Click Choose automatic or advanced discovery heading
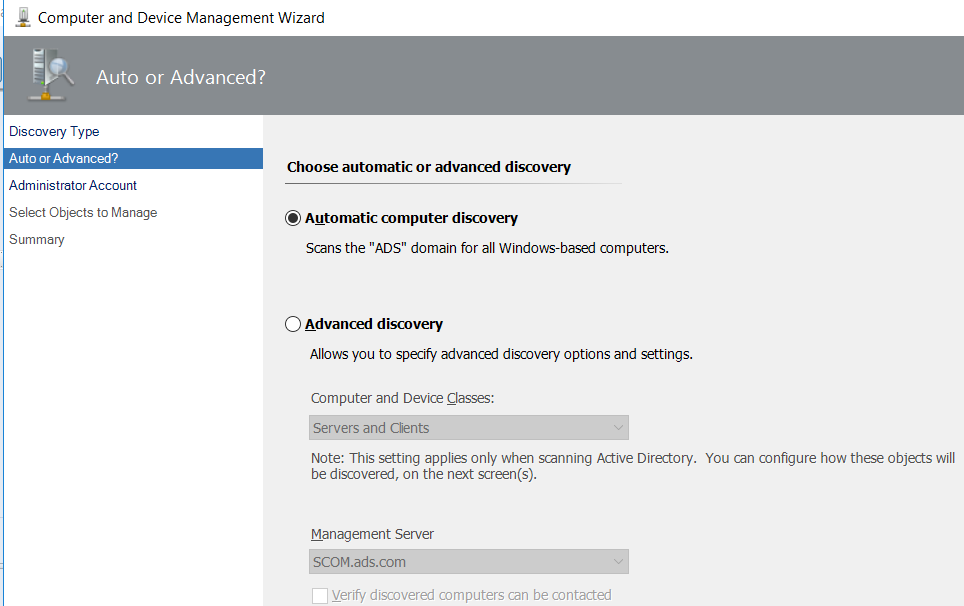This screenshot has height=606, width=964. 429,167
